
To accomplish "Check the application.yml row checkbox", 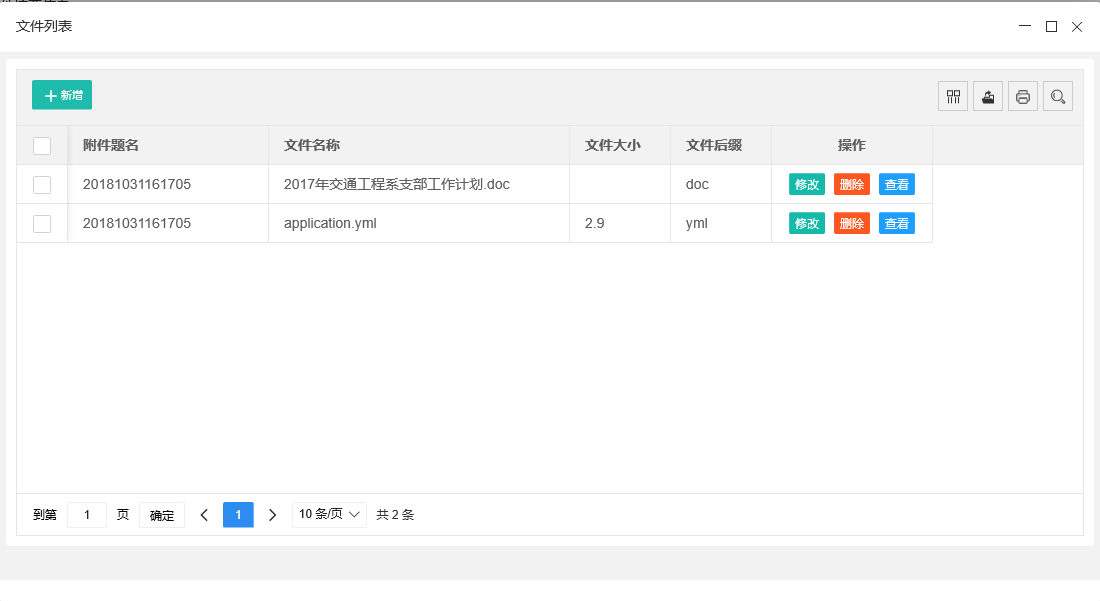I will (x=42, y=224).
